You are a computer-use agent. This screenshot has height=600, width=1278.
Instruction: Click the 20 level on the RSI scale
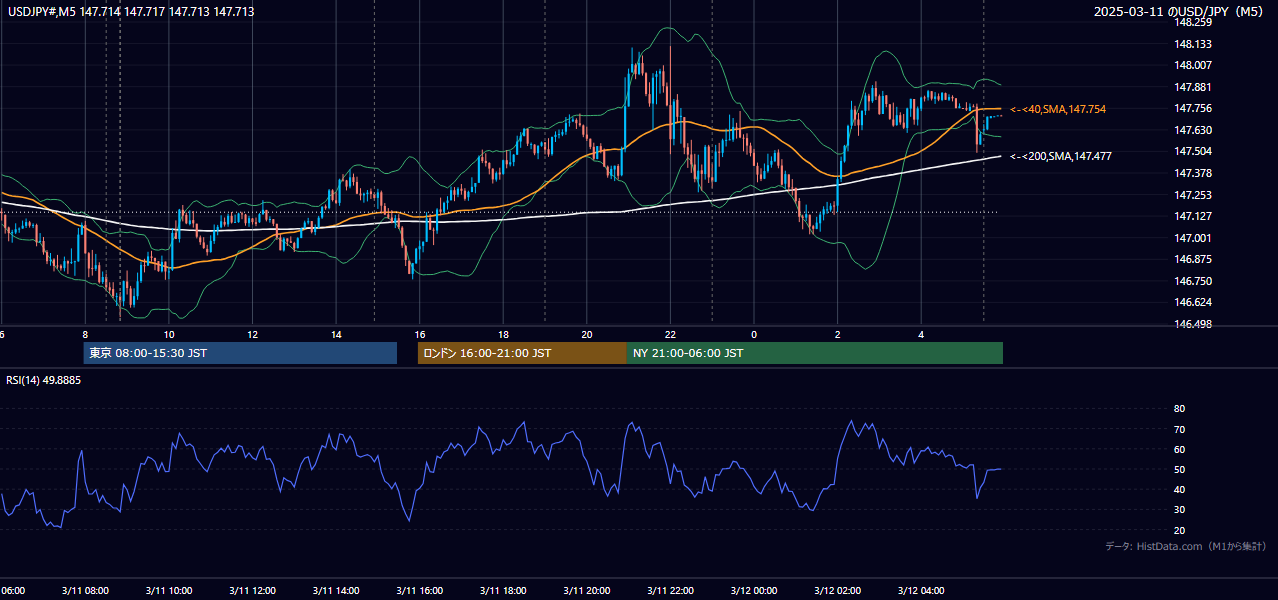tap(1179, 530)
